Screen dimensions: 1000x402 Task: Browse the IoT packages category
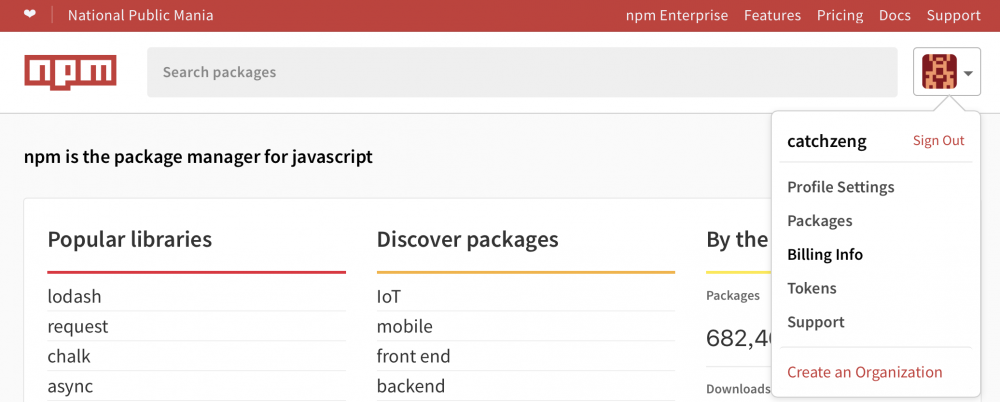[388, 297]
